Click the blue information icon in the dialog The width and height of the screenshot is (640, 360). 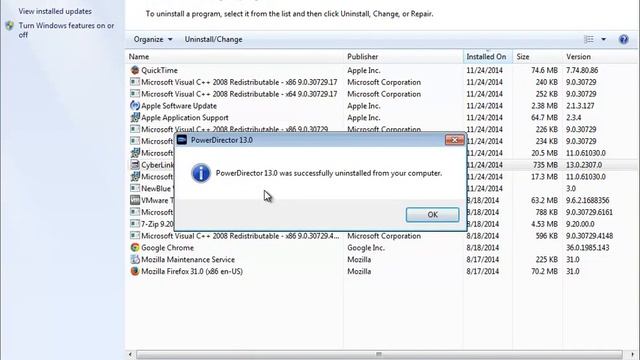click(201, 173)
